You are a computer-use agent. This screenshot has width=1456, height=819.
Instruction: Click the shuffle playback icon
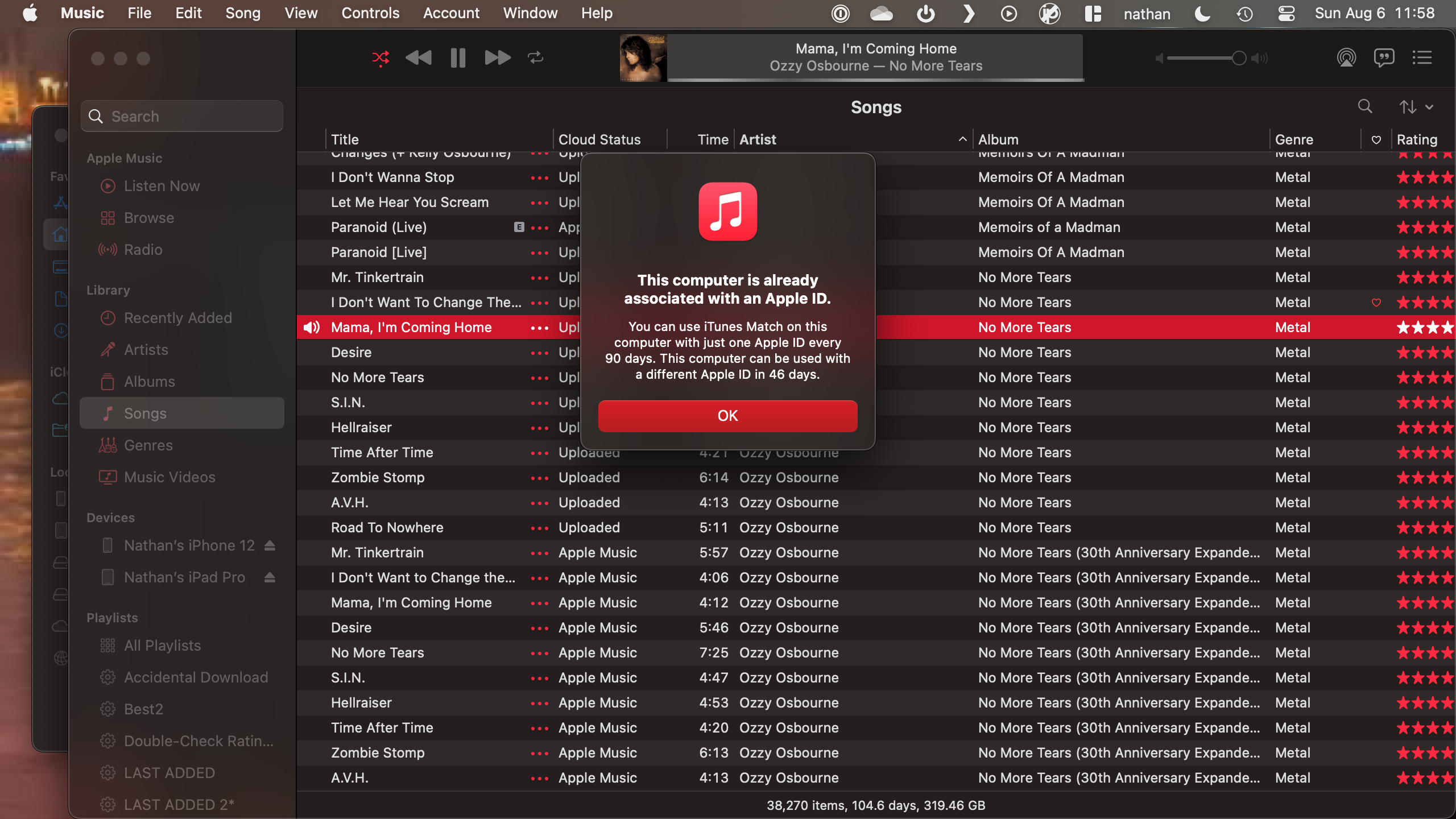point(380,57)
